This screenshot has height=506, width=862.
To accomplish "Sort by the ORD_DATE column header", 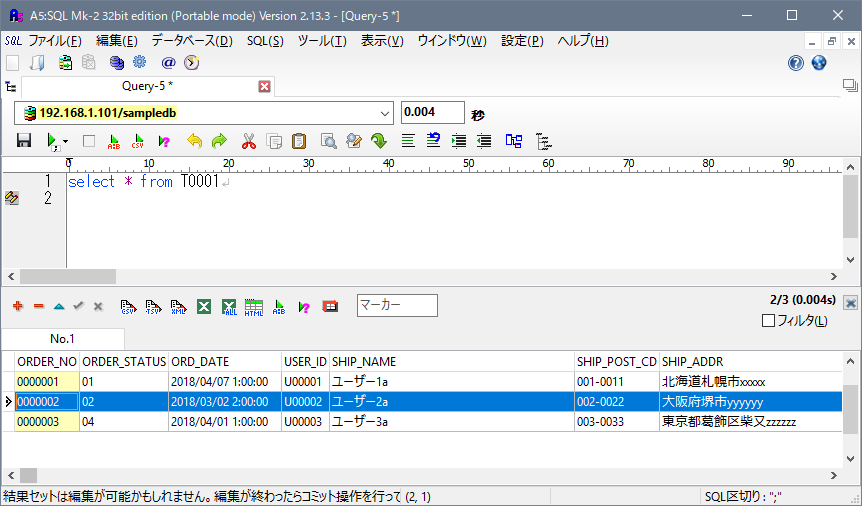I will click(x=225, y=362).
